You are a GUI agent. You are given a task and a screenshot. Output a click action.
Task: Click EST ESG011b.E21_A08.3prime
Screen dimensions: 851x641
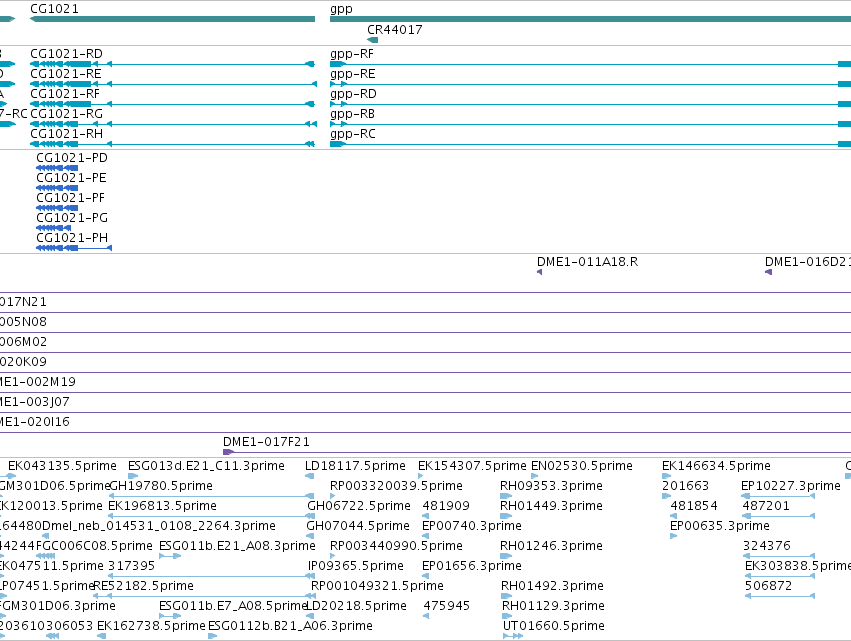pos(237,546)
